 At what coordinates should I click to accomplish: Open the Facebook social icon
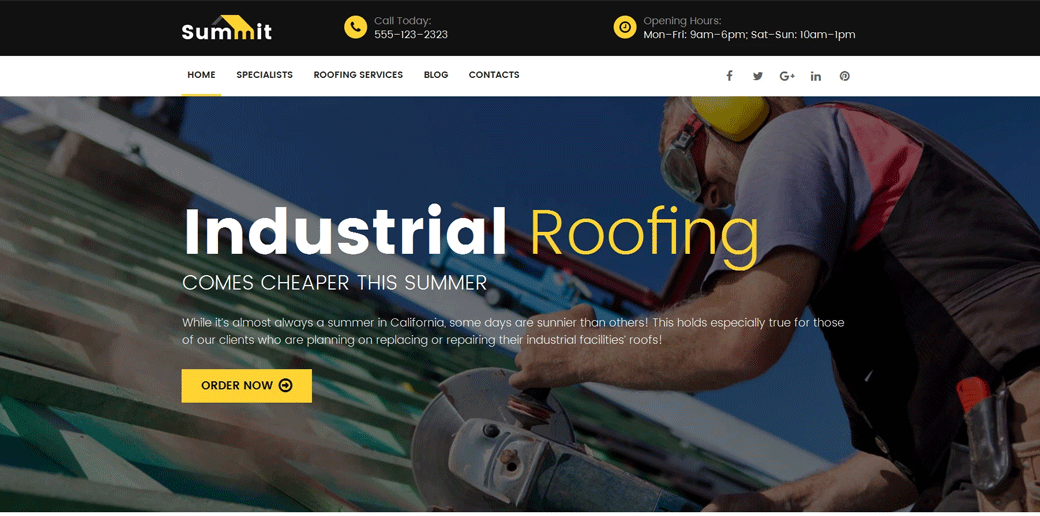pos(729,76)
